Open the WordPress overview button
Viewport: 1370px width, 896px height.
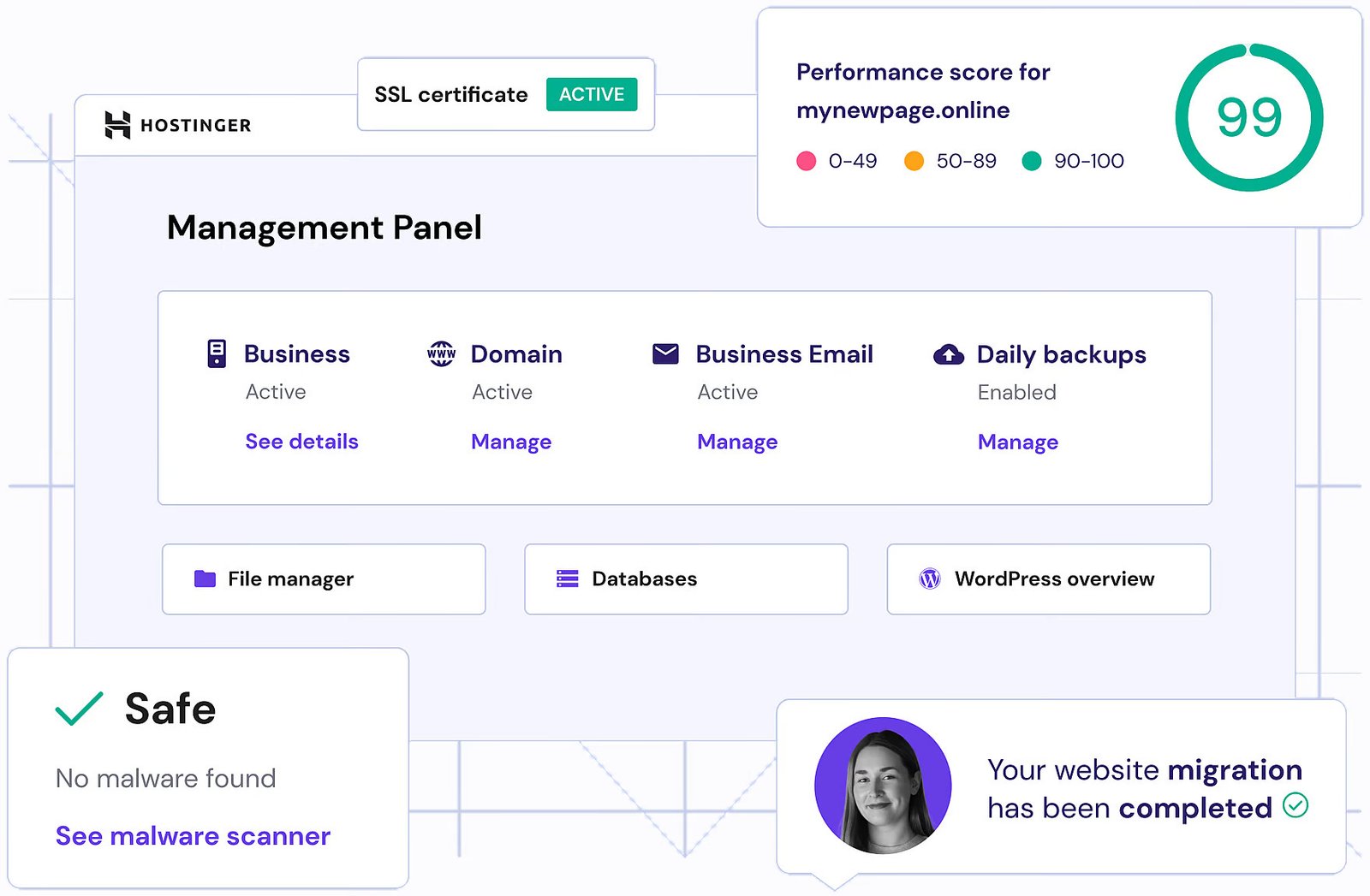pyautogui.click(x=1048, y=579)
